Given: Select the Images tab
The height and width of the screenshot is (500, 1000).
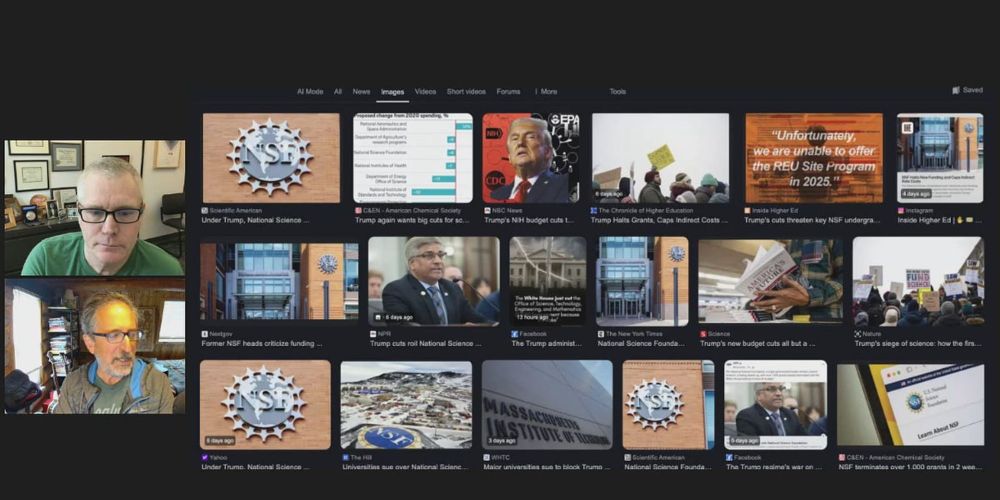Looking at the screenshot, I should [x=392, y=92].
